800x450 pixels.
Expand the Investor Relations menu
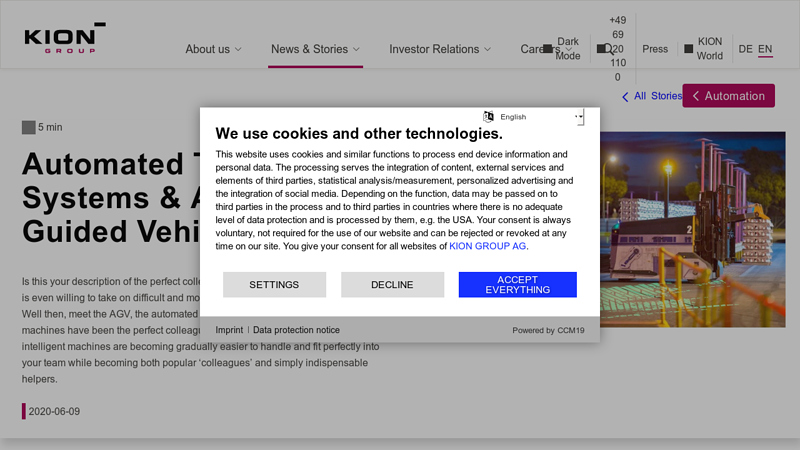click(440, 49)
